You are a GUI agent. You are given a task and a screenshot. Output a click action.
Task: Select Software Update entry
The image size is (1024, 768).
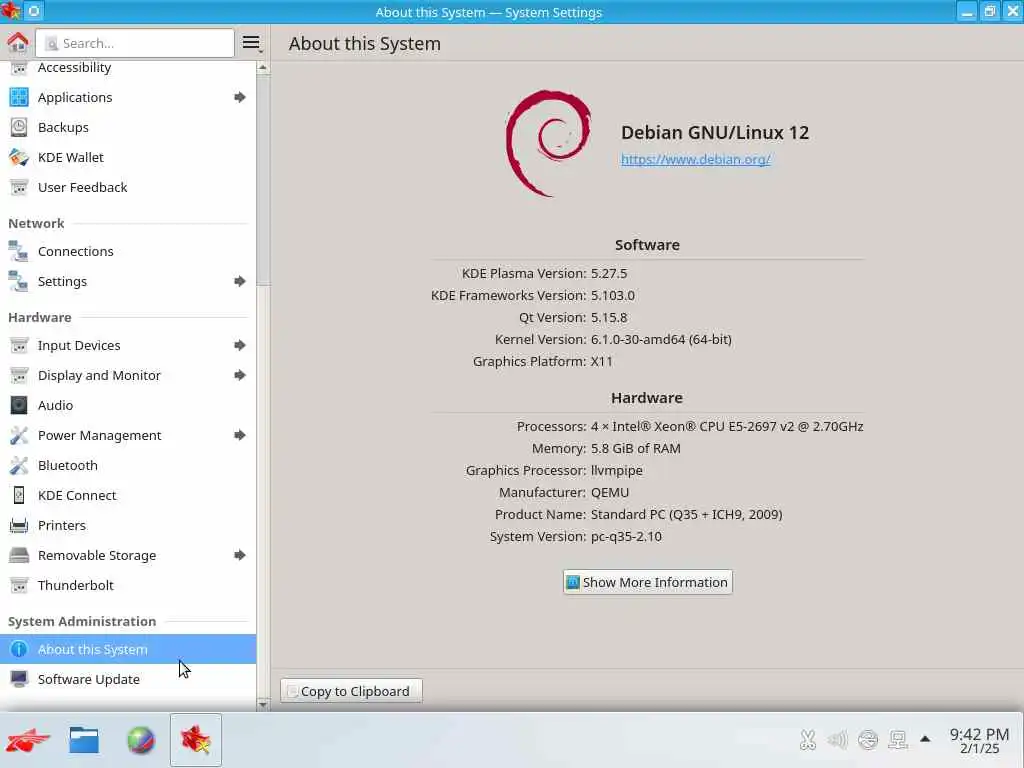coord(128,680)
